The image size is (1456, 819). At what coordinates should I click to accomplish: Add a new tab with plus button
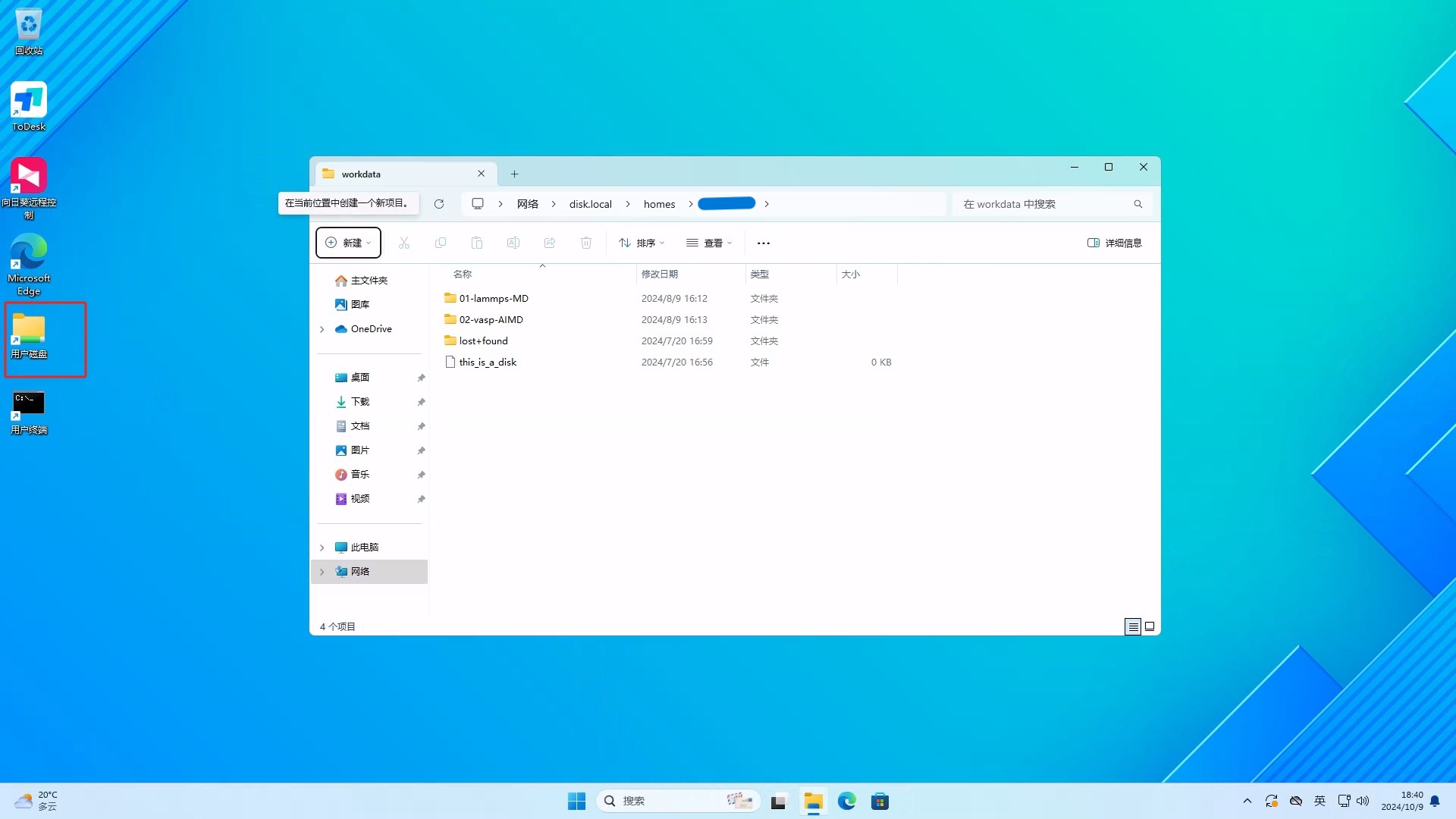pos(514,174)
